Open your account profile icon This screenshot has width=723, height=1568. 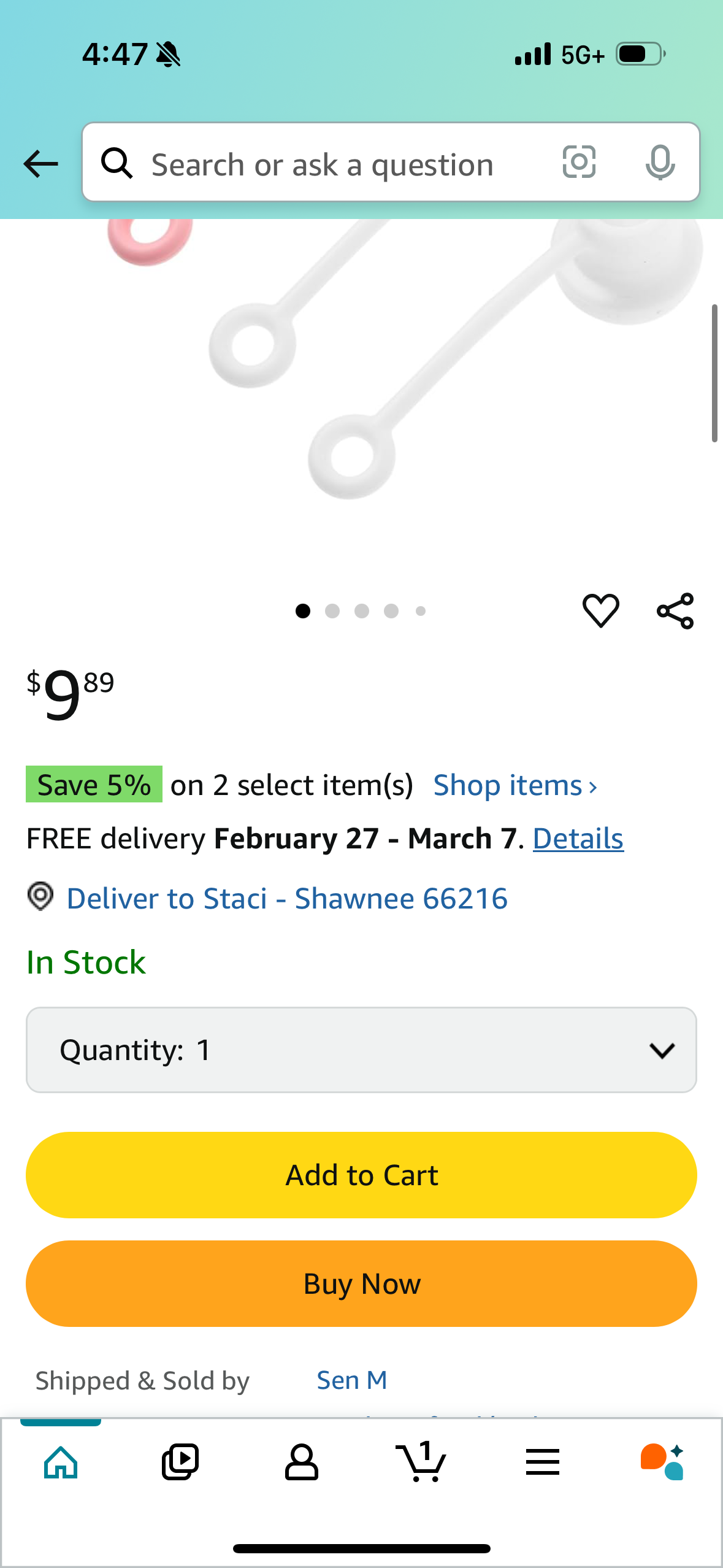pyautogui.click(x=301, y=1461)
